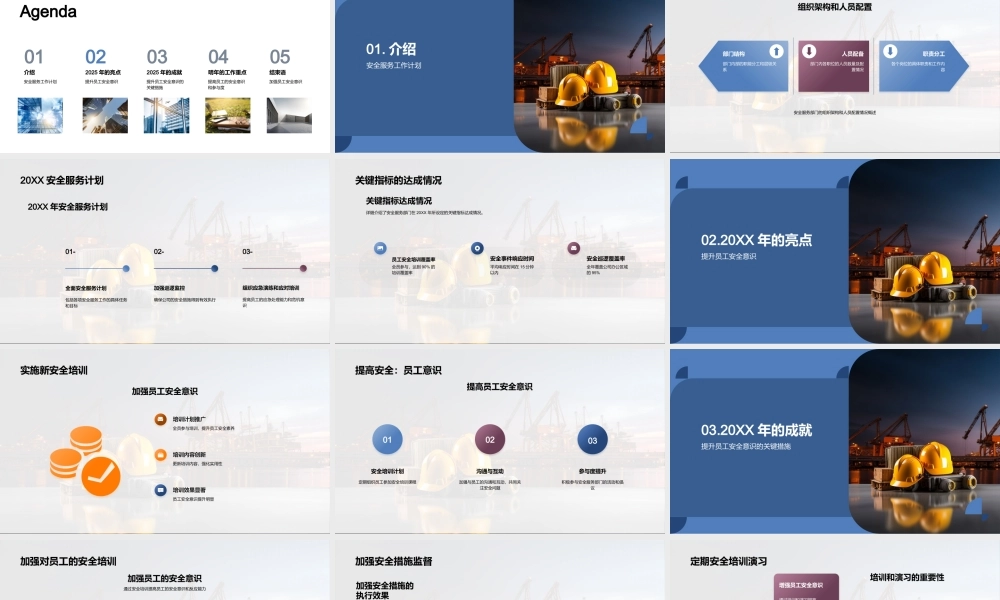Click the blue icon beside 培训效果显著
This screenshot has width=1000, height=600.
coord(161,490)
